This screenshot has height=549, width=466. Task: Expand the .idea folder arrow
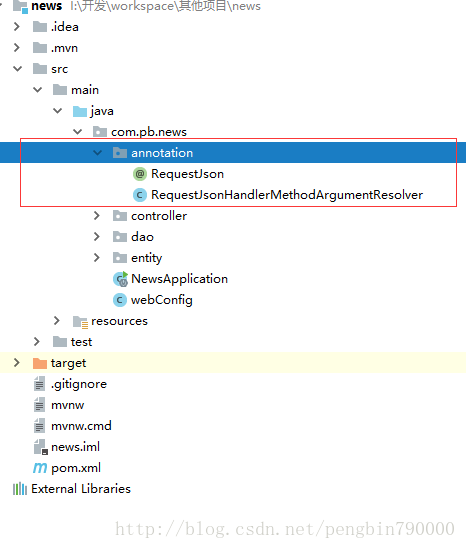[x=16, y=27]
